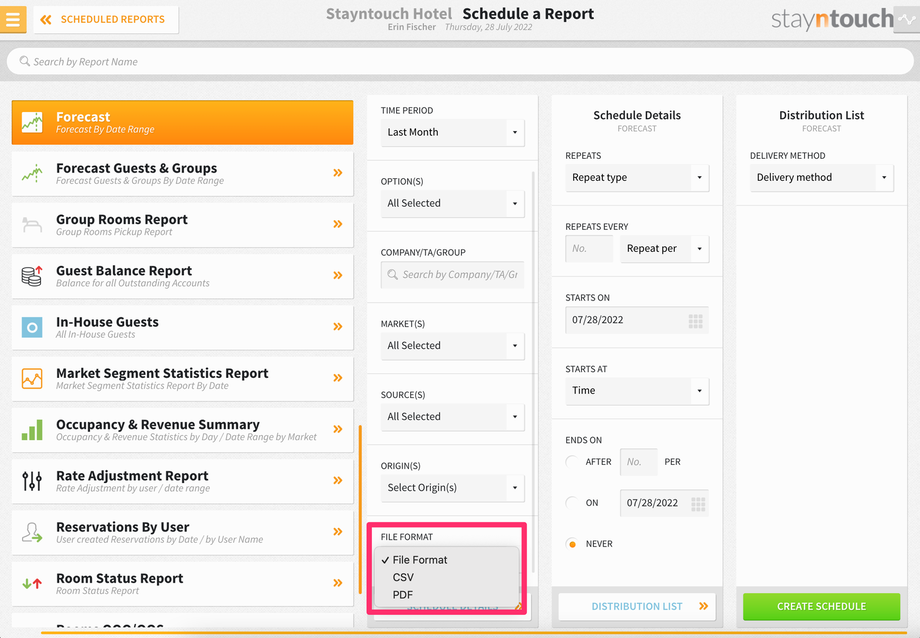Open the Ends On calendar grid icon

[x=698, y=504]
